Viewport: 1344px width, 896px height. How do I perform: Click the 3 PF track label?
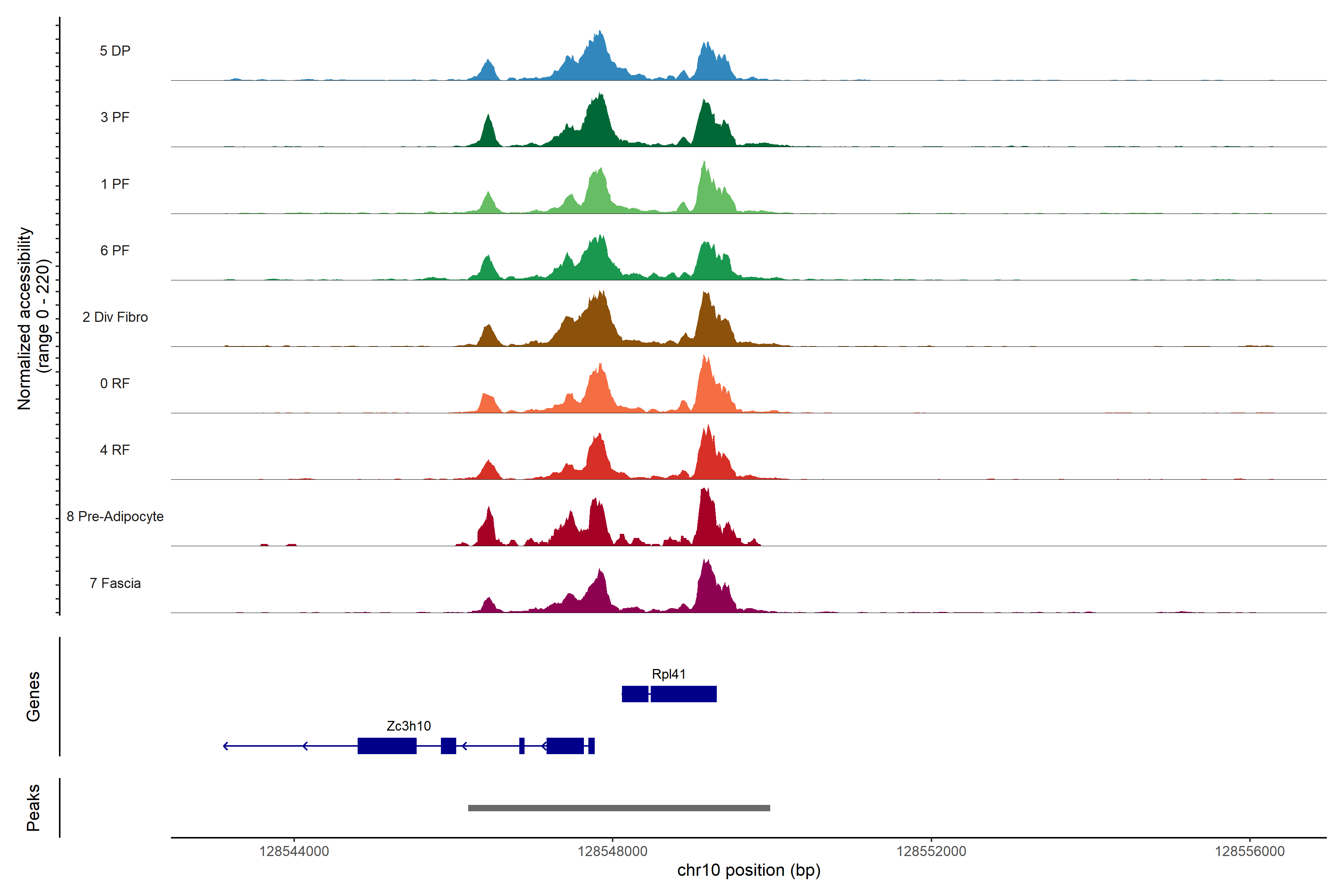point(115,117)
